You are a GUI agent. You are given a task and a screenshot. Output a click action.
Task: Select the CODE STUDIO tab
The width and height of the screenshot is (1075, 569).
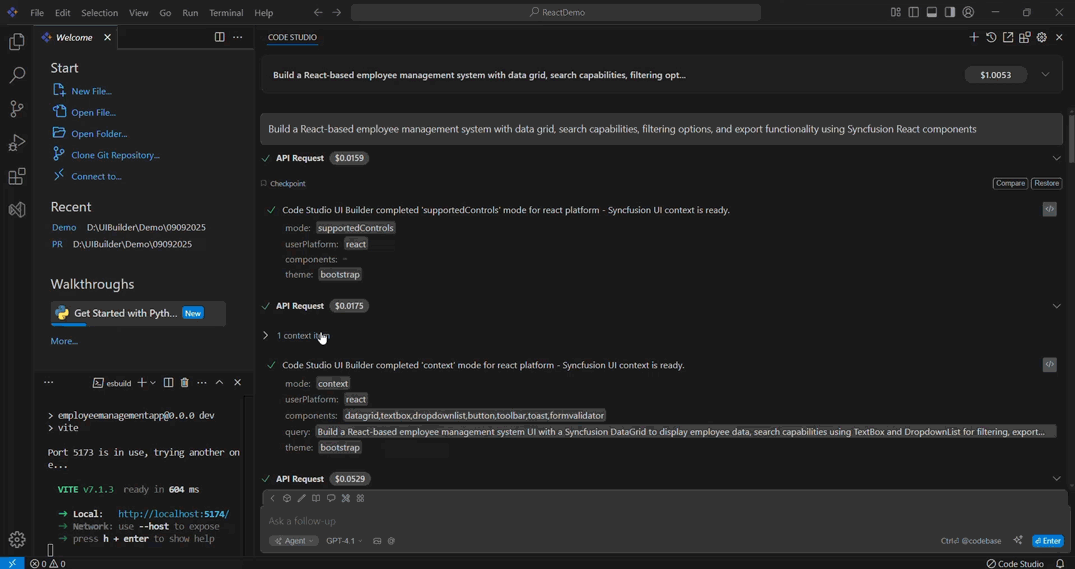point(292,37)
